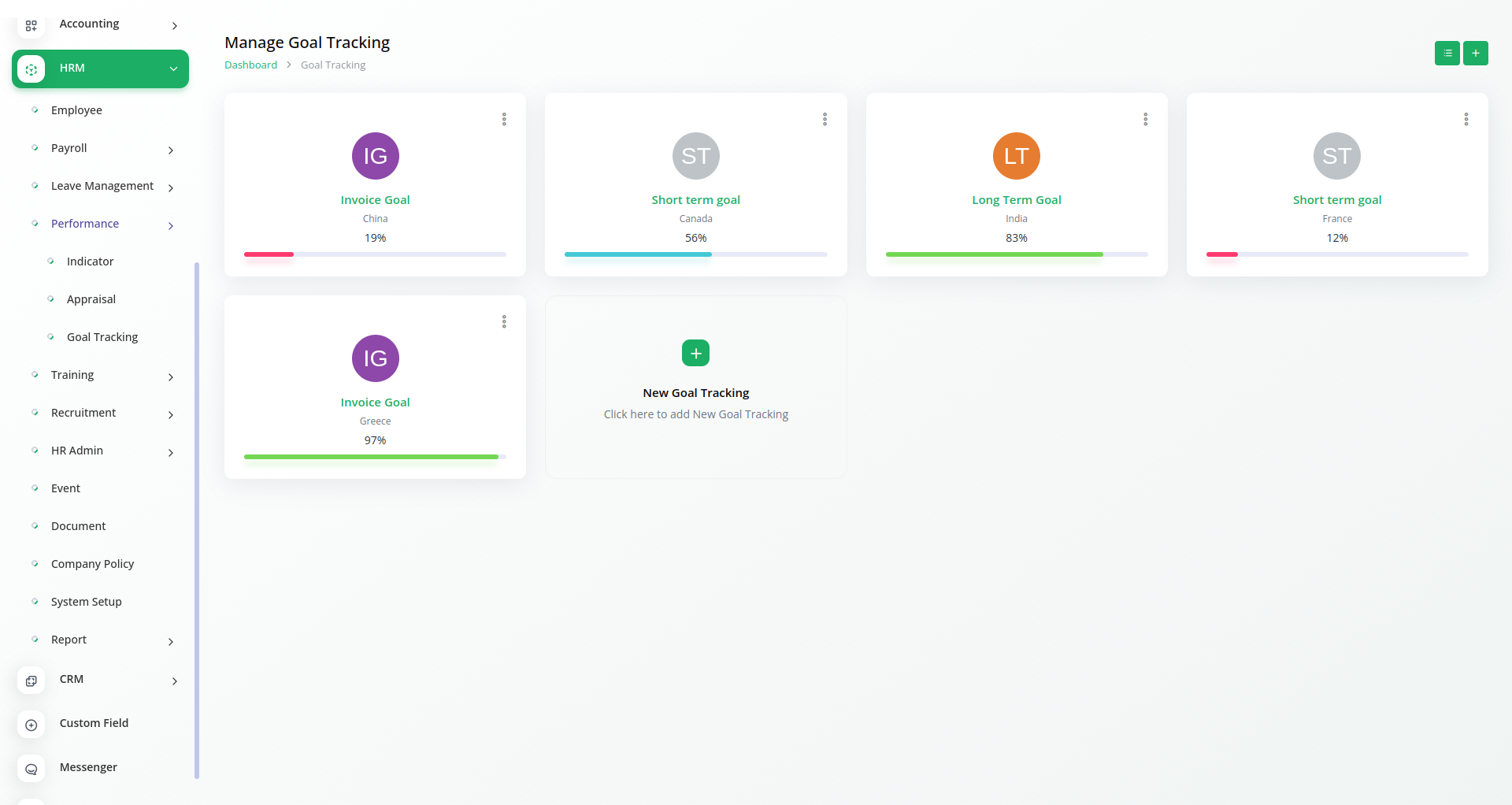
Task: Open three-dot menu on Long Term Goal card
Action: [x=1145, y=119]
